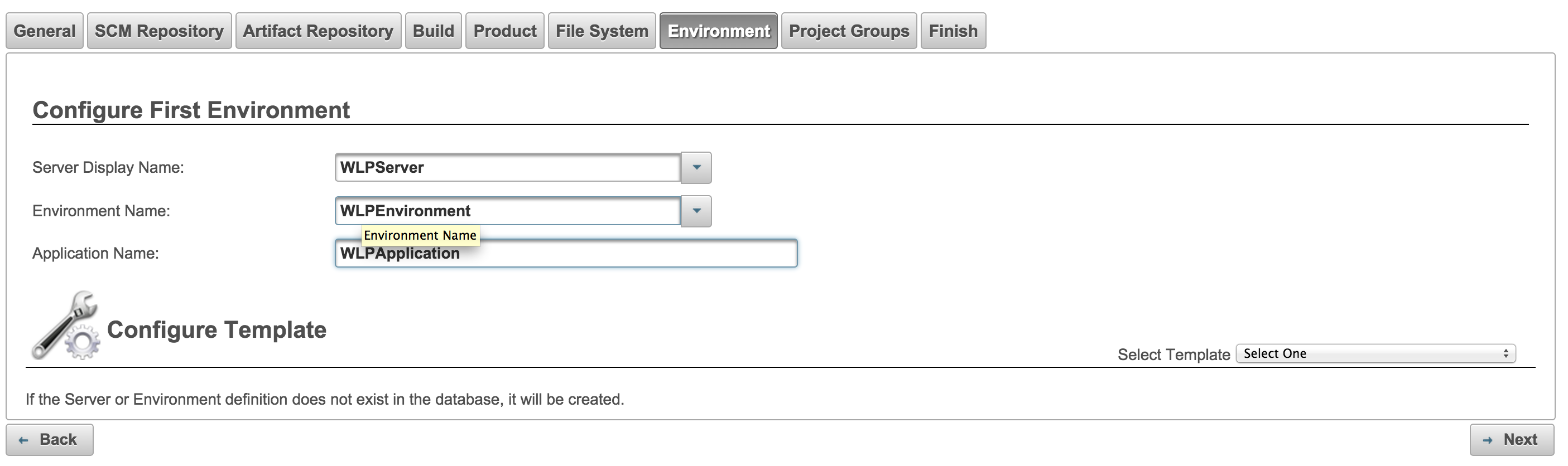Focus the Application Name input field
Image resolution: width=1568 pixels, height=466 pixels.
[x=566, y=254]
